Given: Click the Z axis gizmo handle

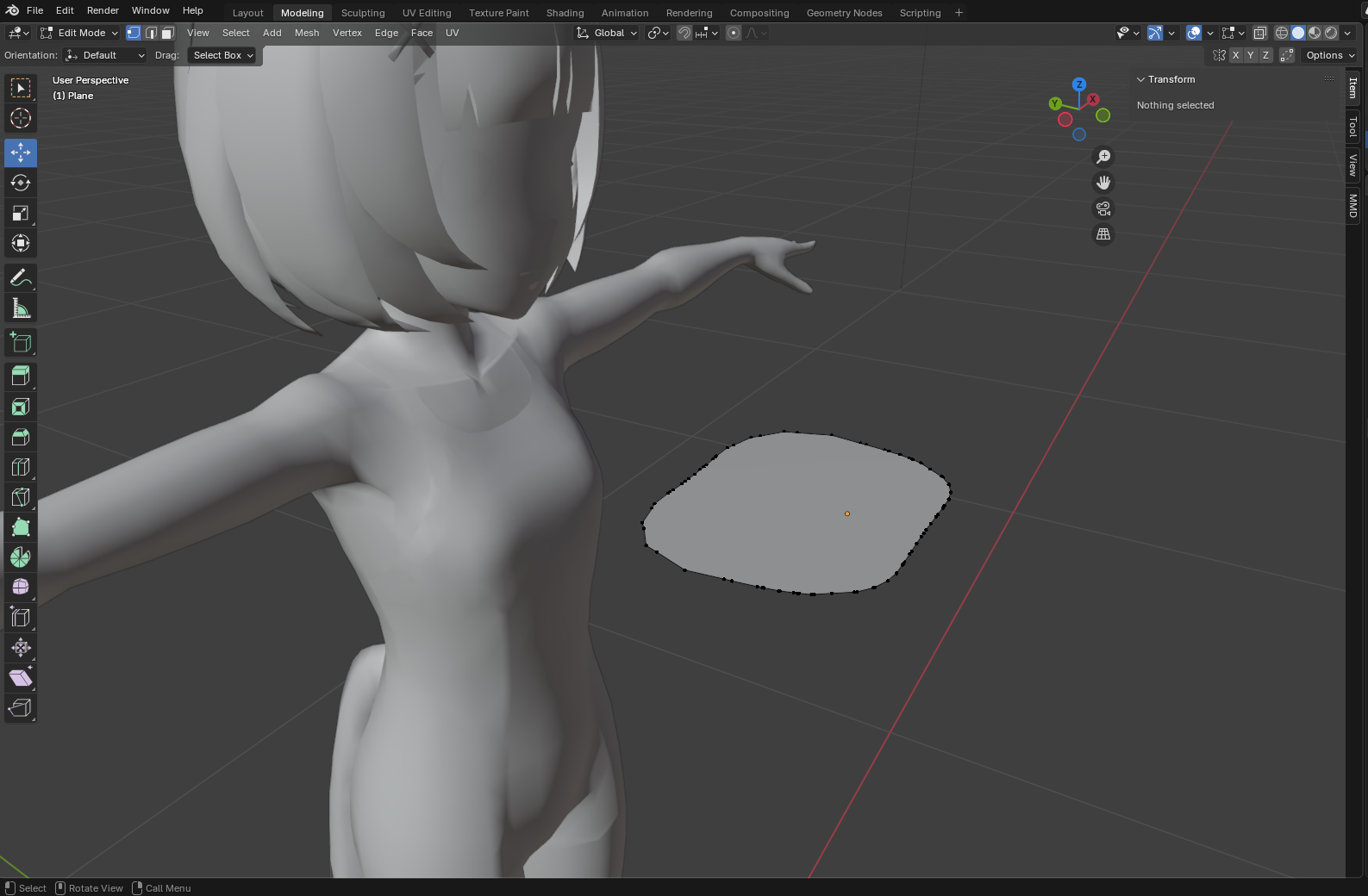Looking at the screenshot, I should [1078, 84].
